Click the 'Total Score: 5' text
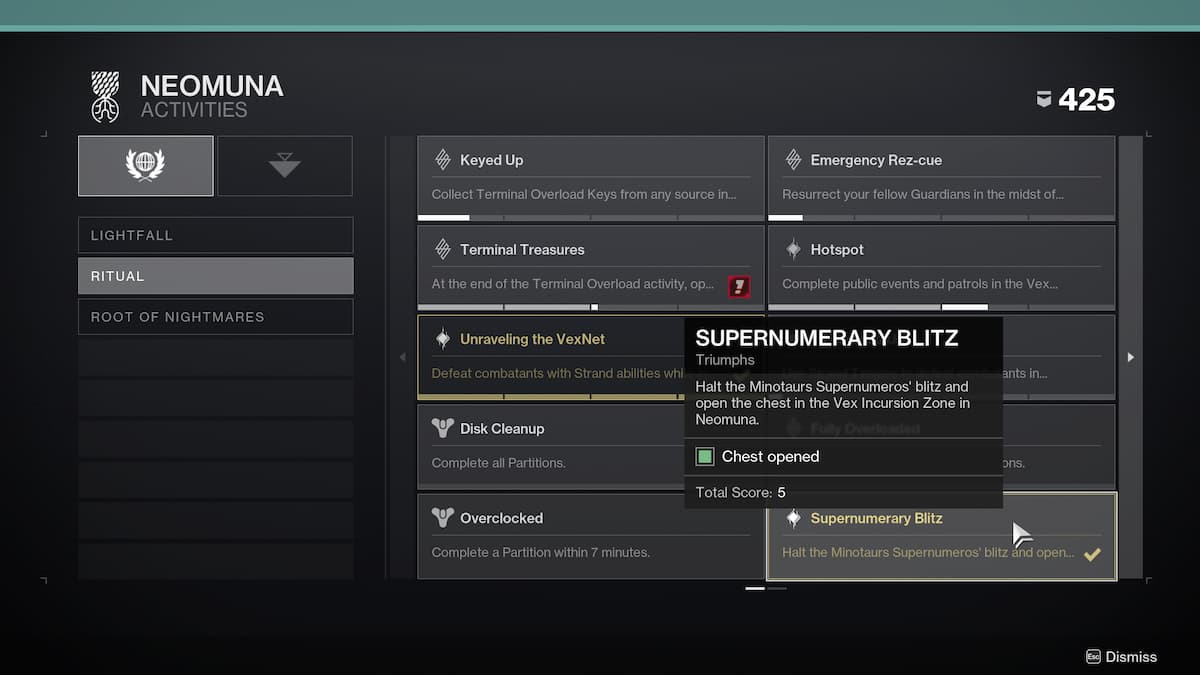The width and height of the screenshot is (1200, 675). tap(741, 493)
